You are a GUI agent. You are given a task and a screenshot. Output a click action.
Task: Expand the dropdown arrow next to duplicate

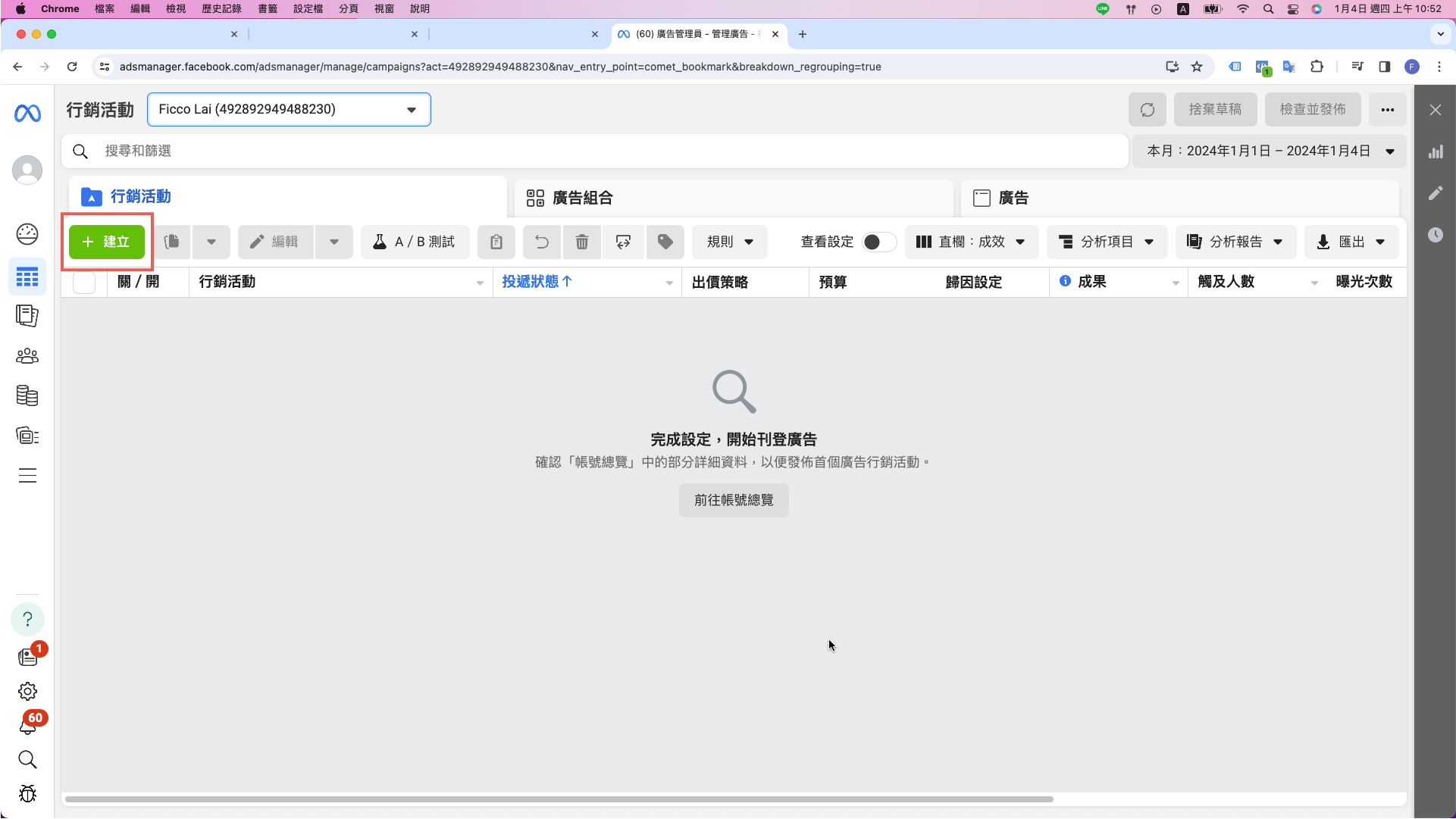(x=211, y=242)
